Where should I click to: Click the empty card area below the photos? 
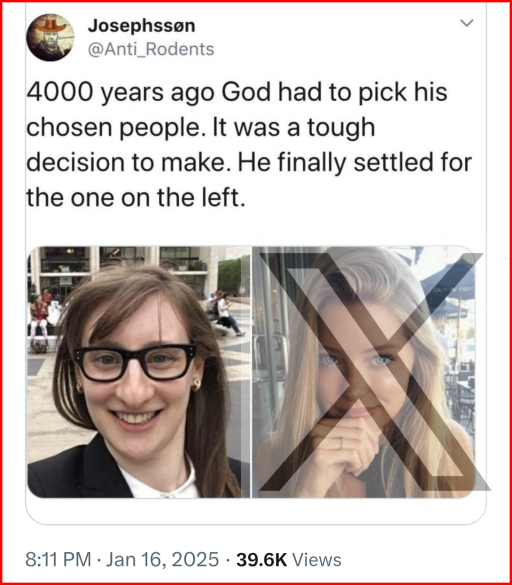(256, 510)
